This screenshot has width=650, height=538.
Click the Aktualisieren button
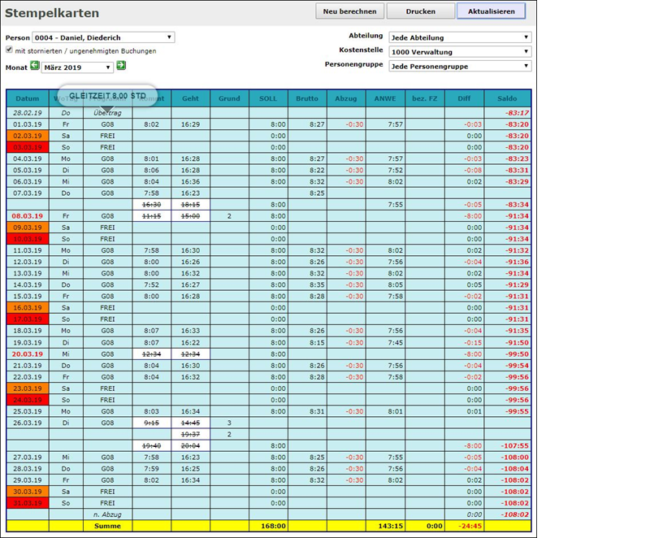[x=491, y=12]
